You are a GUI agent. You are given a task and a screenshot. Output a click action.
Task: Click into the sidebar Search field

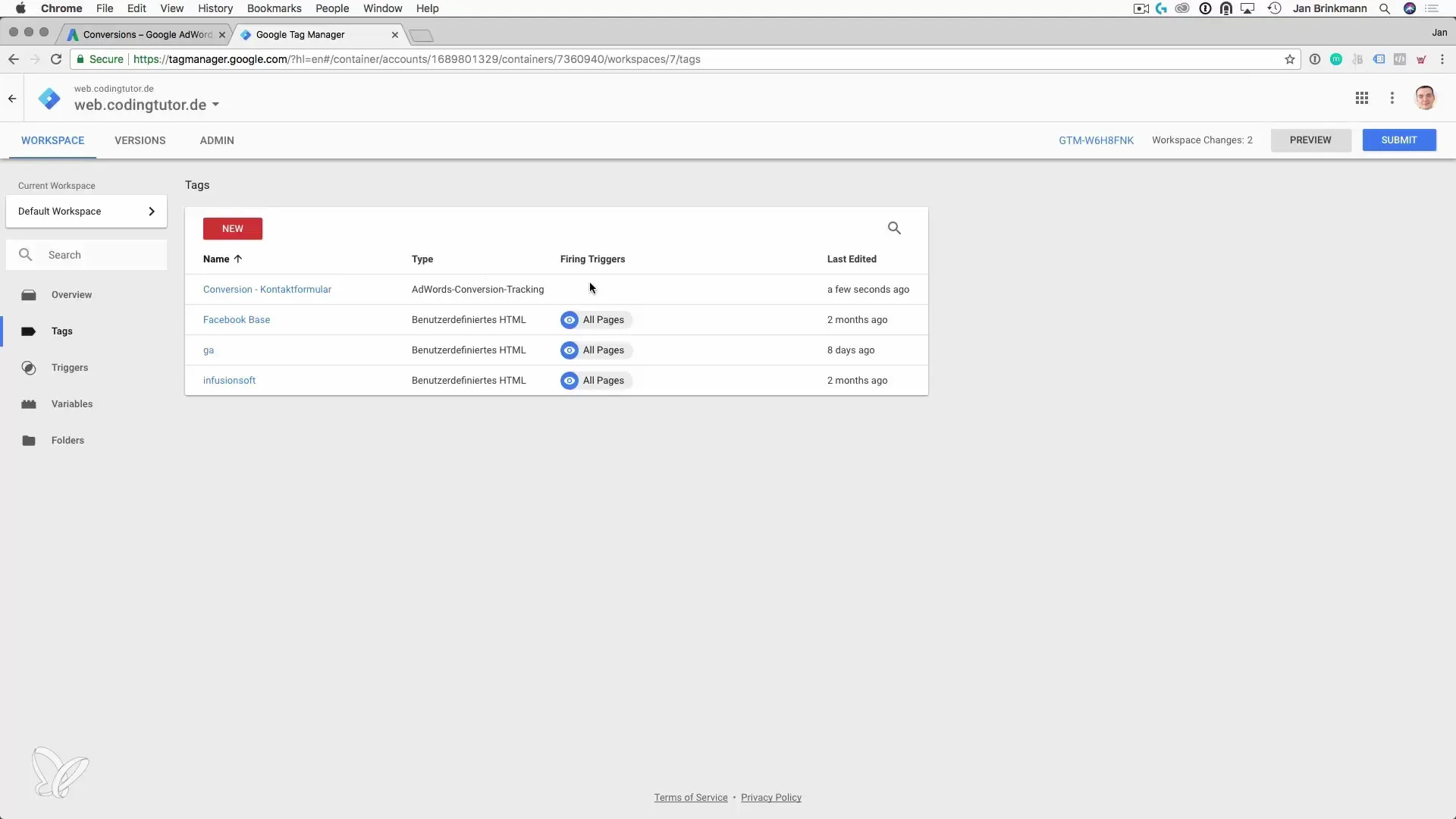coord(86,256)
